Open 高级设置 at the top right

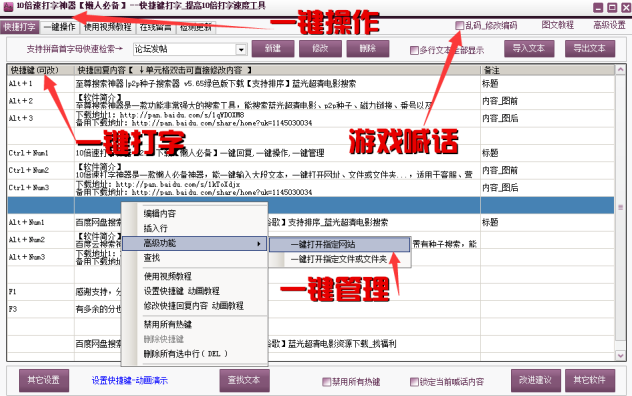coord(609,25)
